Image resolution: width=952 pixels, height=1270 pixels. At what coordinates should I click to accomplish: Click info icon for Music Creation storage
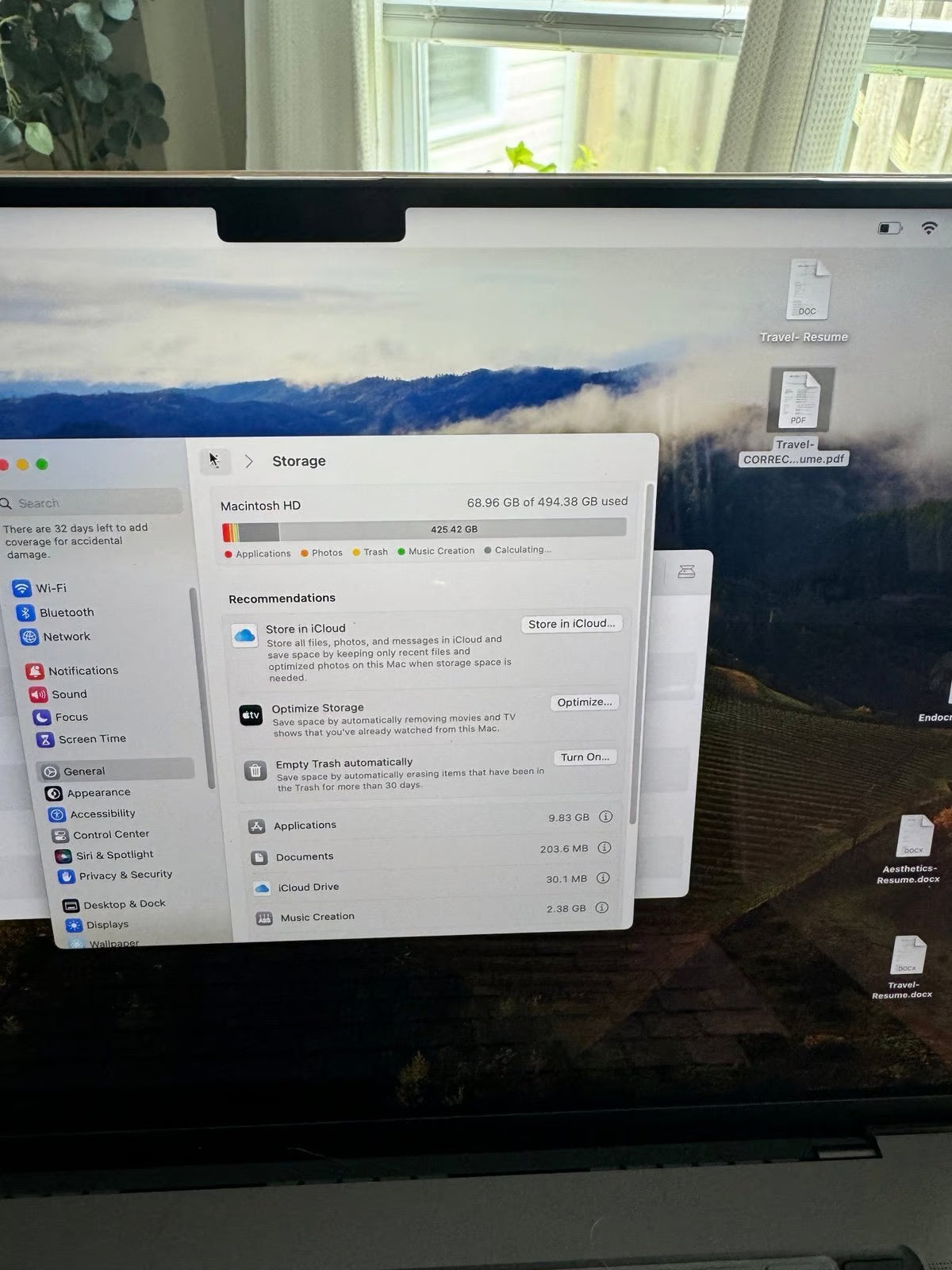(x=601, y=907)
